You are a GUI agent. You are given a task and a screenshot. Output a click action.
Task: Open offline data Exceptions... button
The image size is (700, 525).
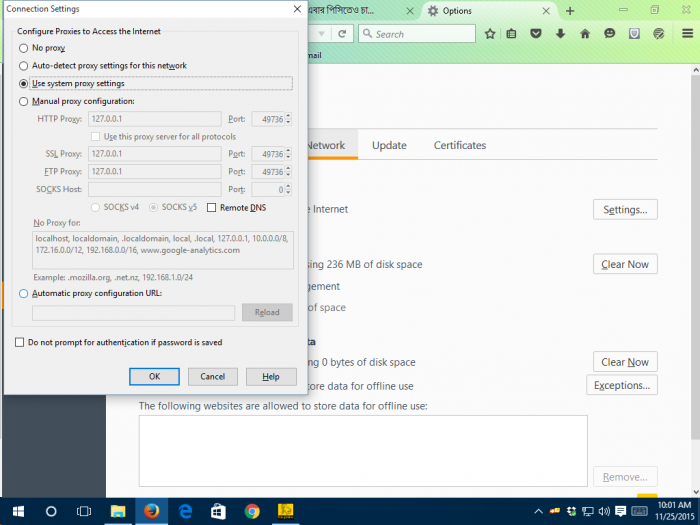click(622, 385)
